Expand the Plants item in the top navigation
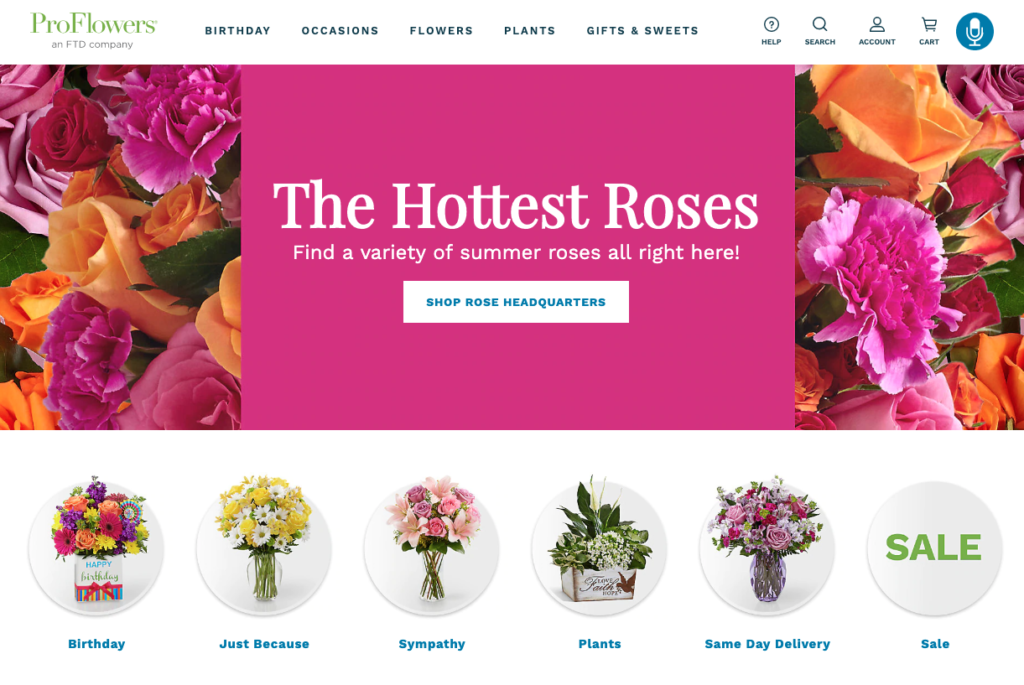 (530, 31)
